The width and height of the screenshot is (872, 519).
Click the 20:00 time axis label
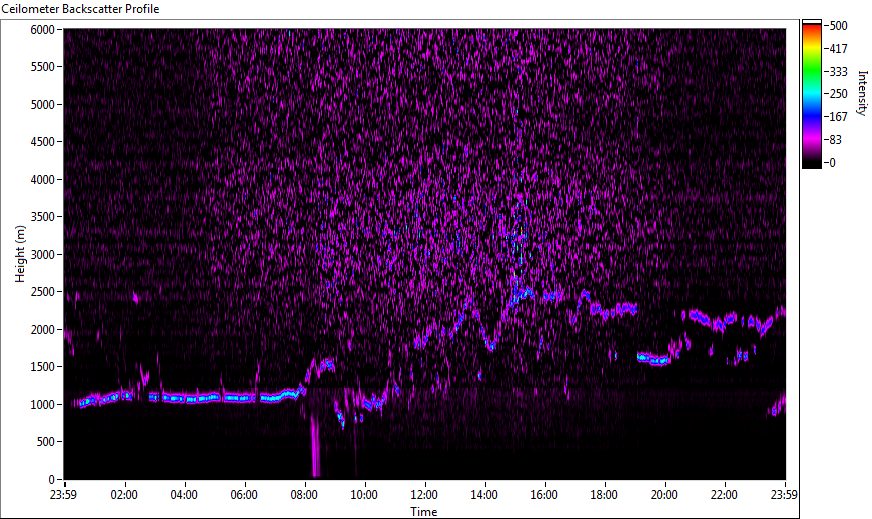[x=664, y=495]
